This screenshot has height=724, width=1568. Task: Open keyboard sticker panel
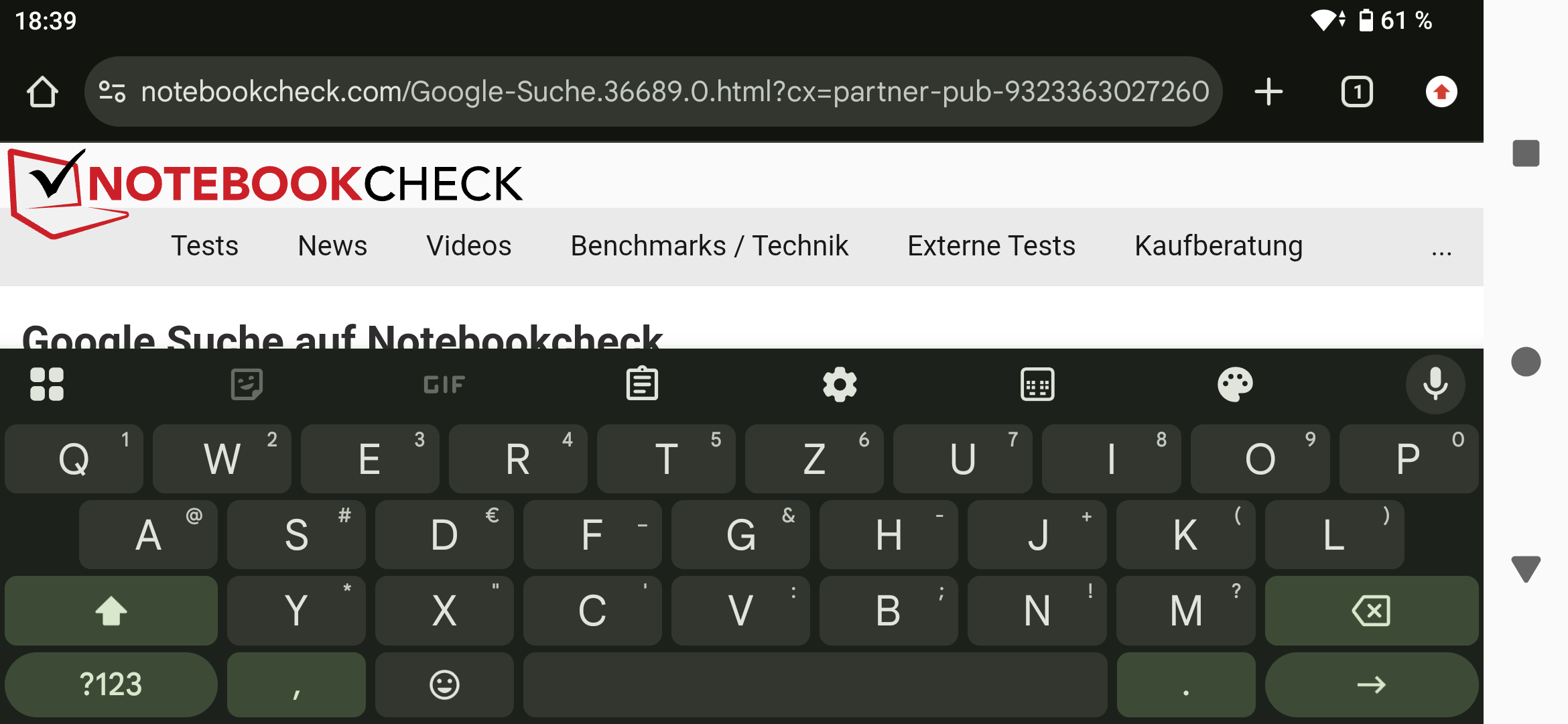[247, 384]
